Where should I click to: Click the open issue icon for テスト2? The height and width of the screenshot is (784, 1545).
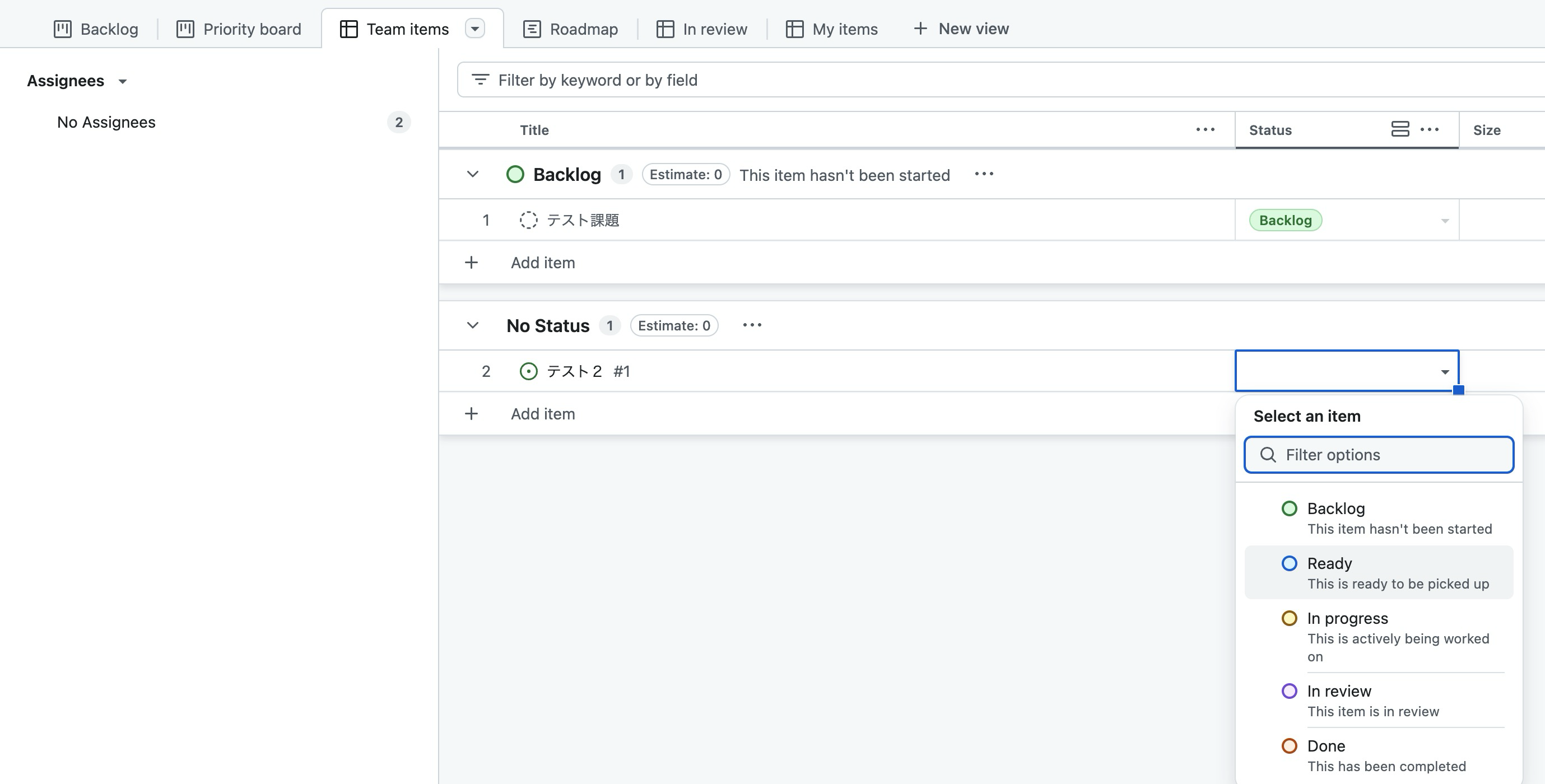[528, 372]
